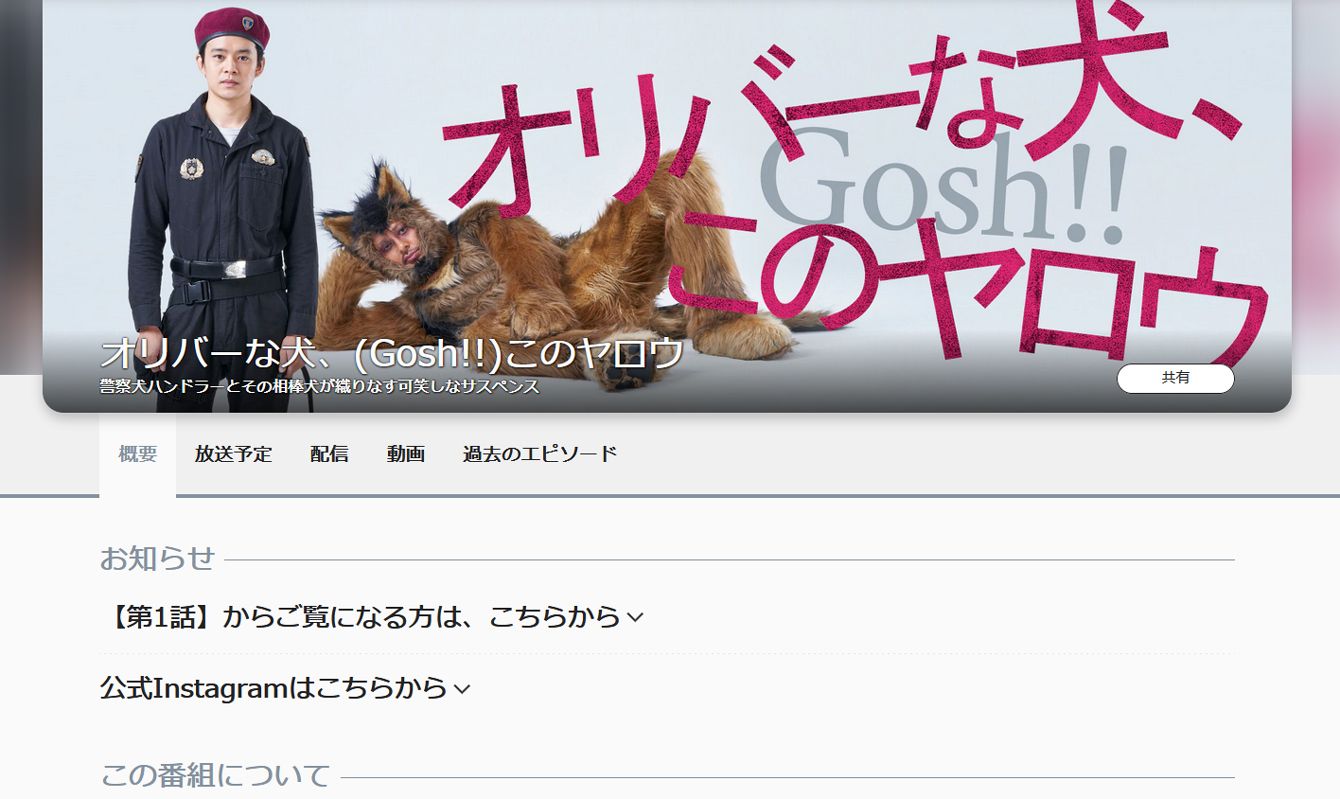Click the police badge on the man's uniform
This screenshot has height=799, width=1340.
coord(192,167)
